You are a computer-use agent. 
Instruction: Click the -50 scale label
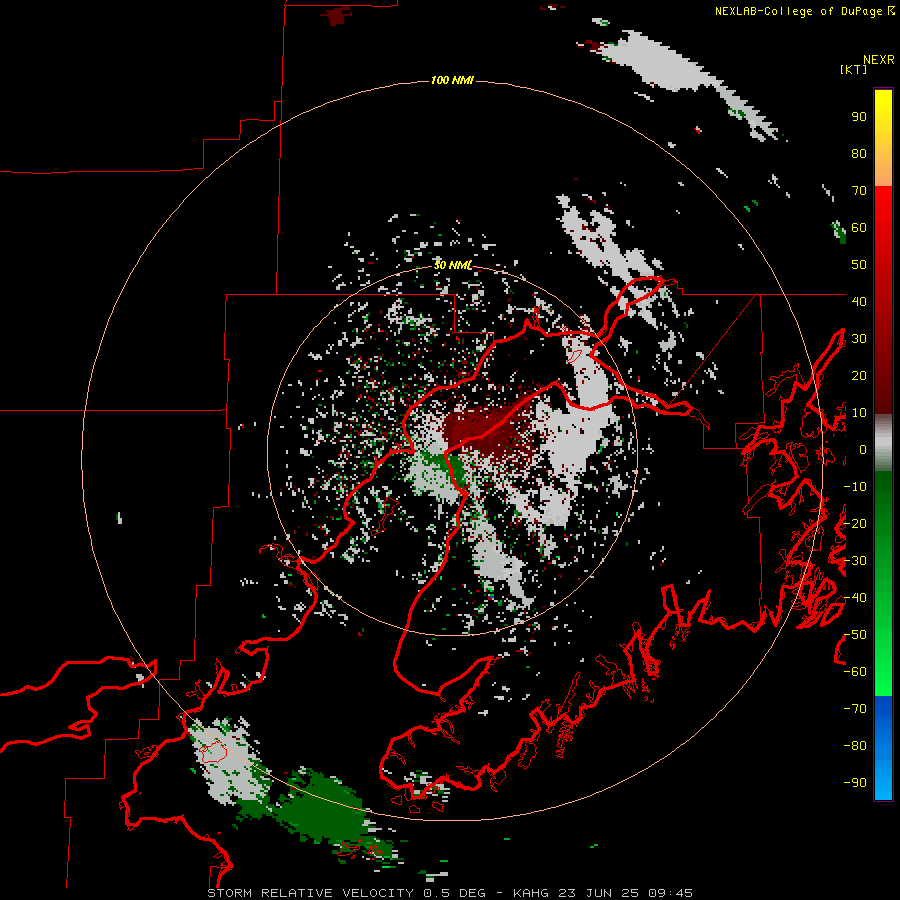pos(855,635)
